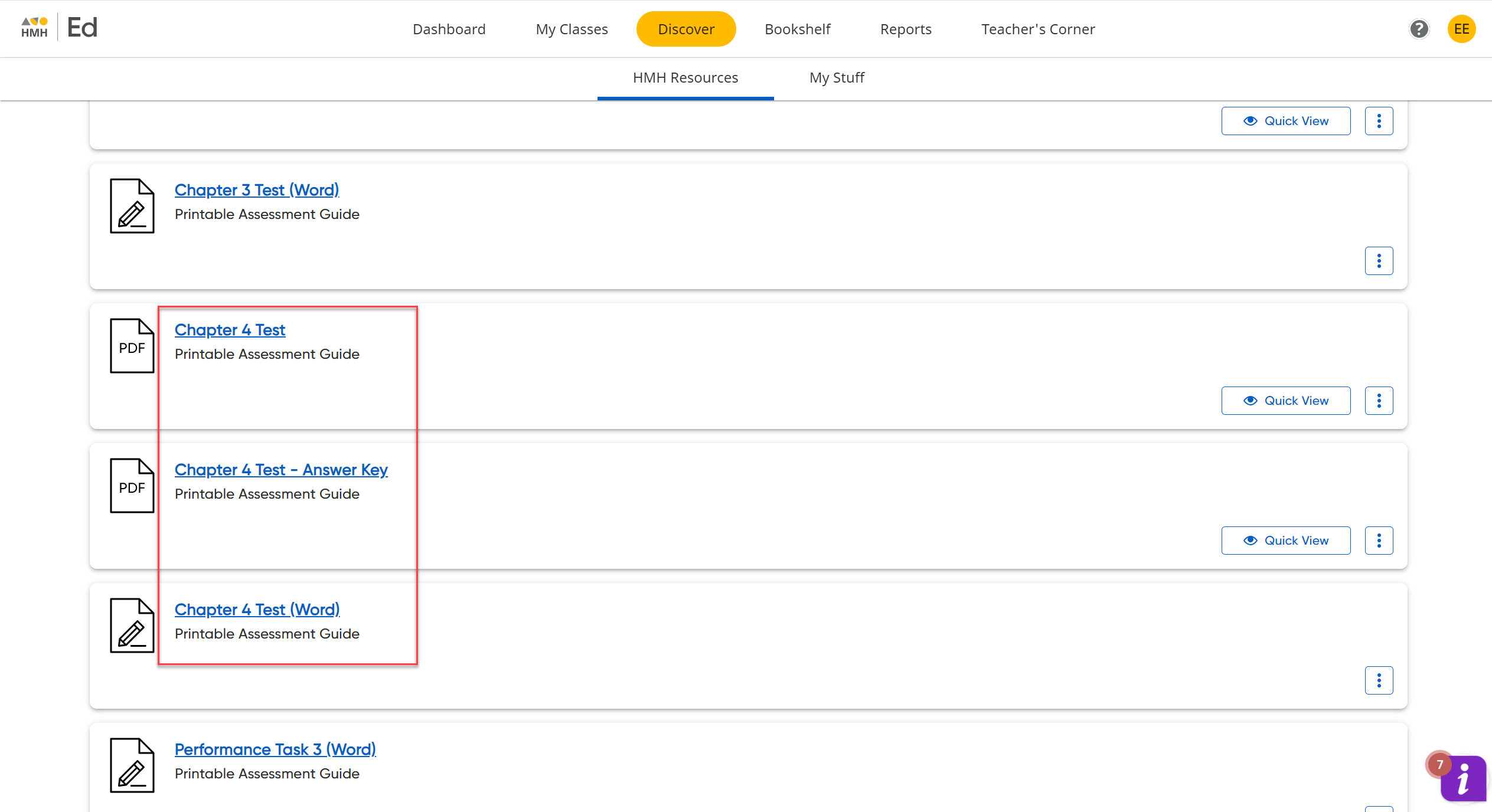This screenshot has width=1492, height=812.
Task: Click the PDF icon for Chapter 4 Test
Action: click(132, 346)
